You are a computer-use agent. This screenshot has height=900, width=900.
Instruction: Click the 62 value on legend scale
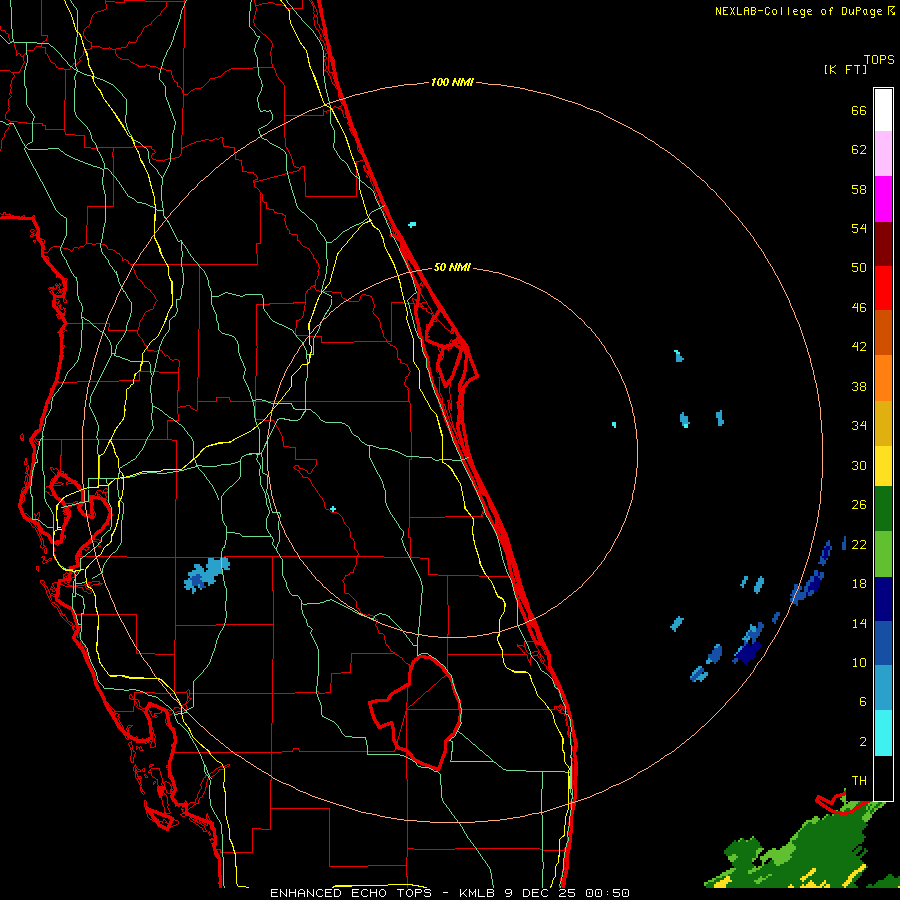coord(859,150)
